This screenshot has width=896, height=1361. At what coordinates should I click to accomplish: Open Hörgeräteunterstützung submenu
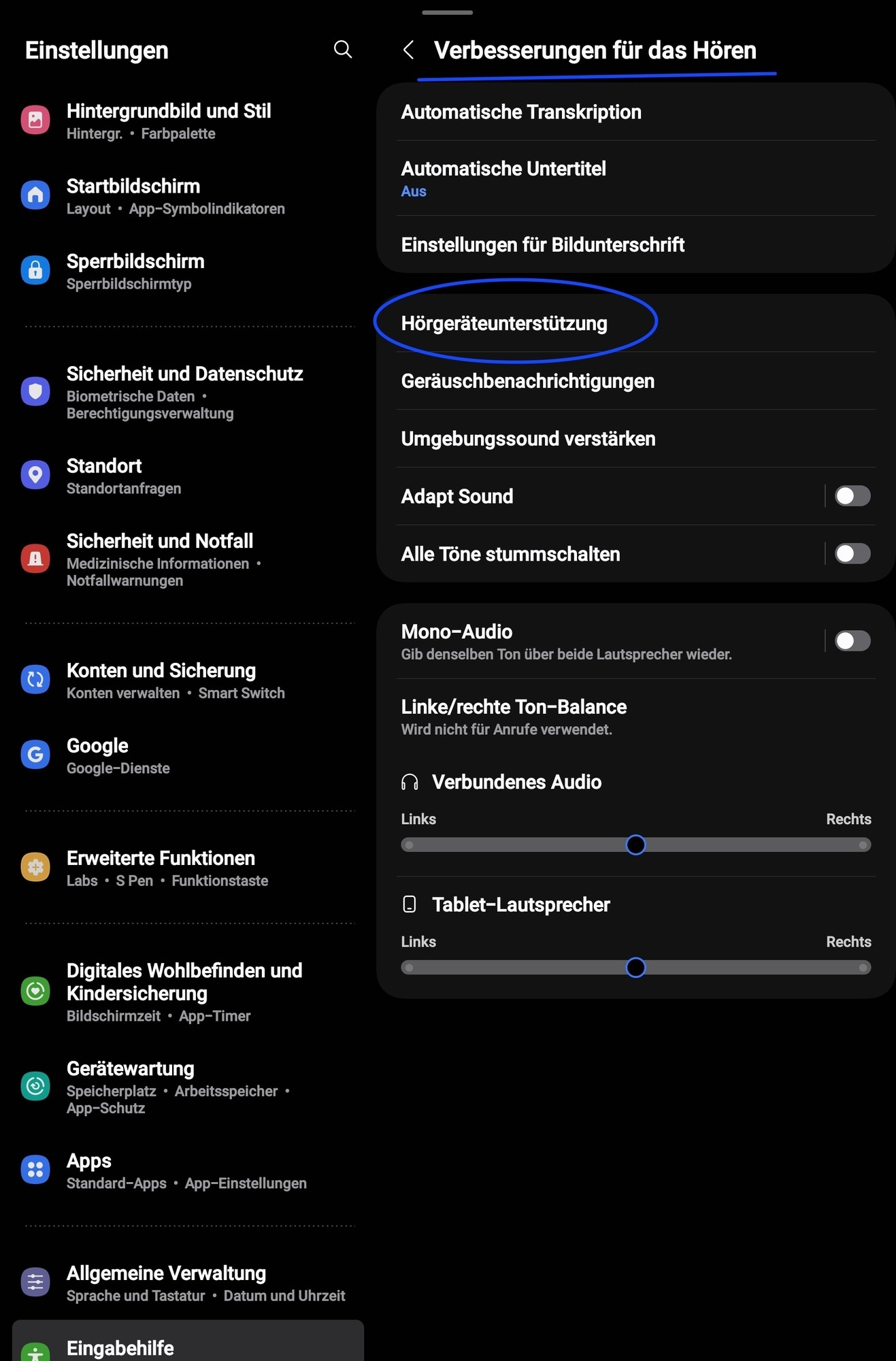click(504, 323)
